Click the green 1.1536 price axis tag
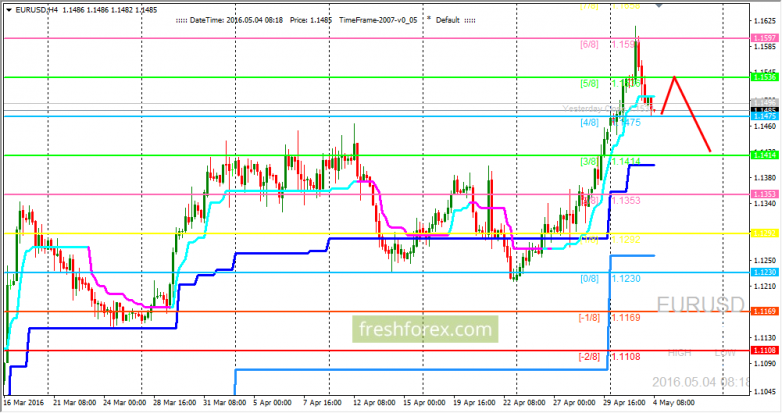Image resolution: width=782 pixels, height=413 pixels. [764, 77]
